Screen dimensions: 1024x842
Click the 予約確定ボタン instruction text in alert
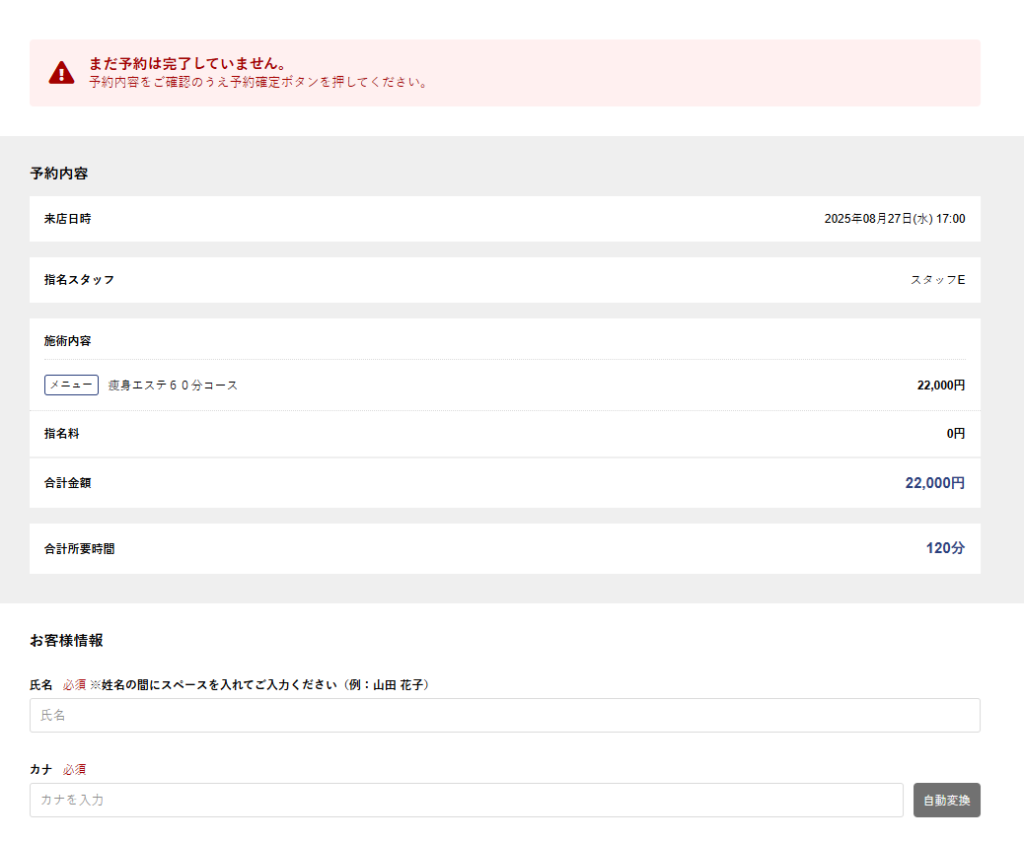[258, 83]
